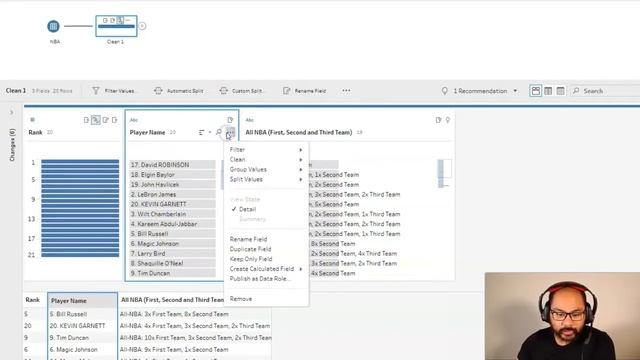Switch to data grid view
The width and height of the screenshot is (640, 360).
point(548,91)
